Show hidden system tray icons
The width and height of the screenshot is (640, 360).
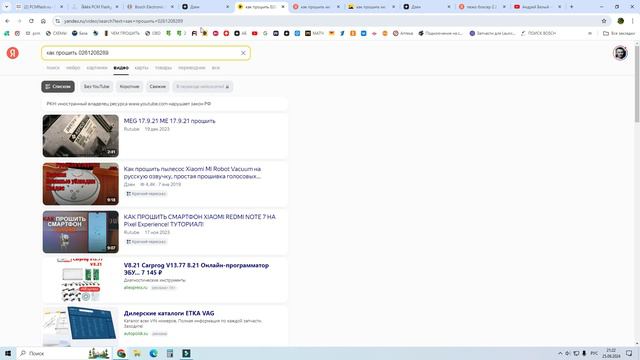click(x=560, y=353)
